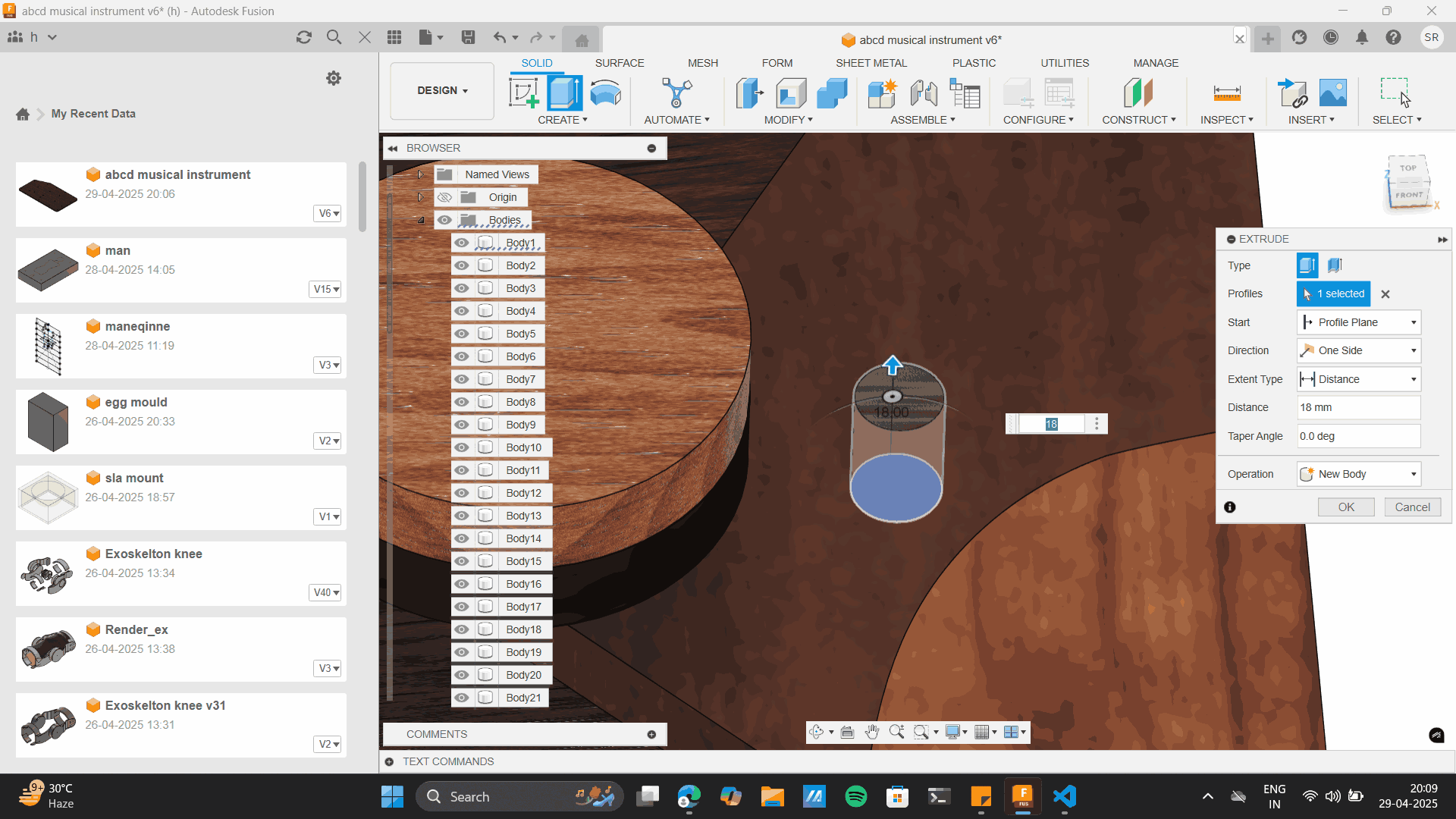Click the Measure inspect icon
The height and width of the screenshot is (819, 1456).
1226,93
